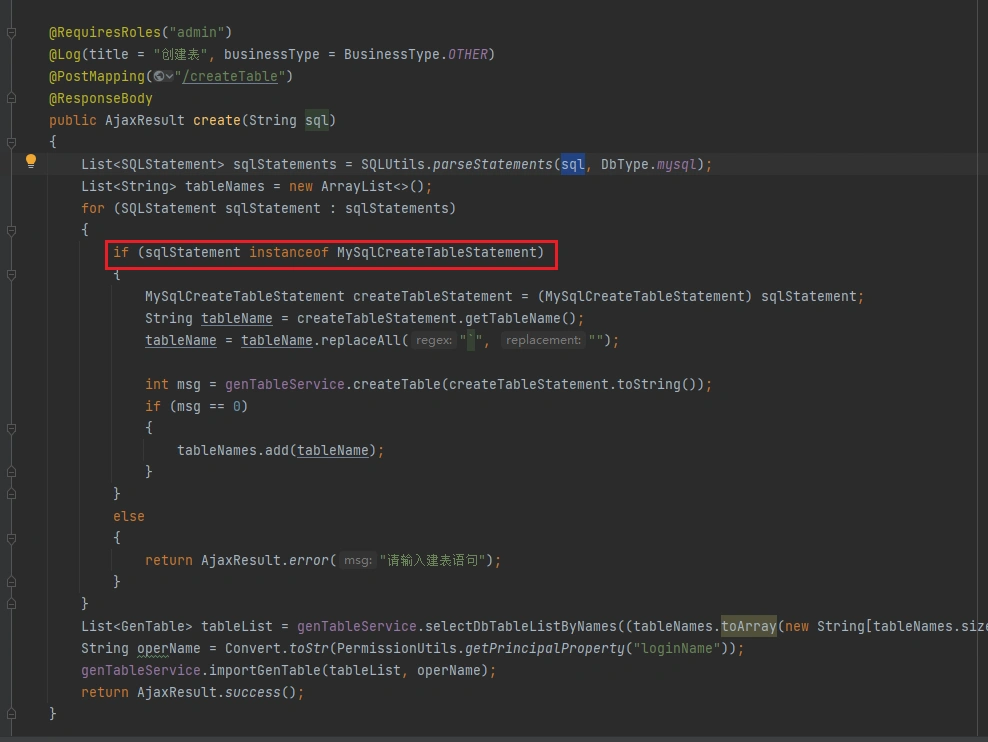Click the yellow light bulb quick-fix icon
988x742 pixels.
[x=31, y=161]
